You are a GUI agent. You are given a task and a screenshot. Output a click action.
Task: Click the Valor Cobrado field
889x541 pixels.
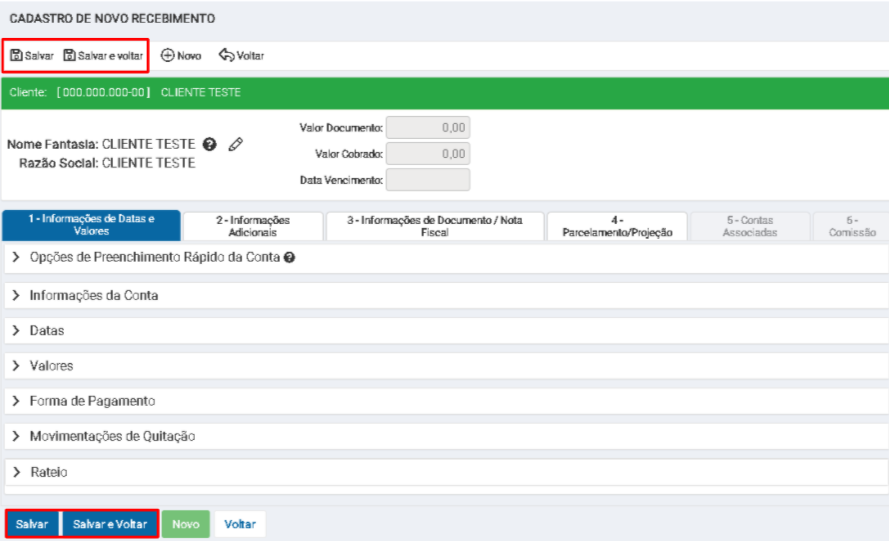(428, 154)
